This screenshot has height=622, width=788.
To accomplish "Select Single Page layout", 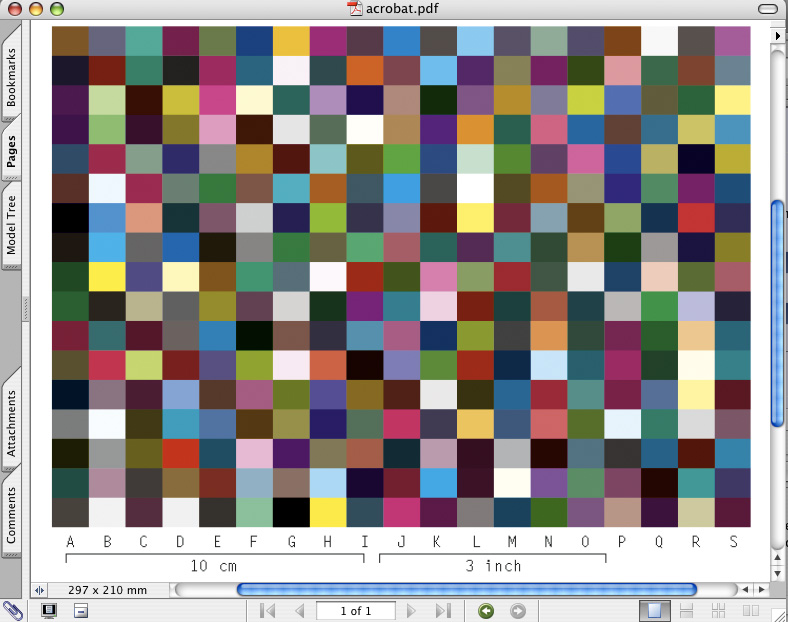I will [x=654, y=610].
